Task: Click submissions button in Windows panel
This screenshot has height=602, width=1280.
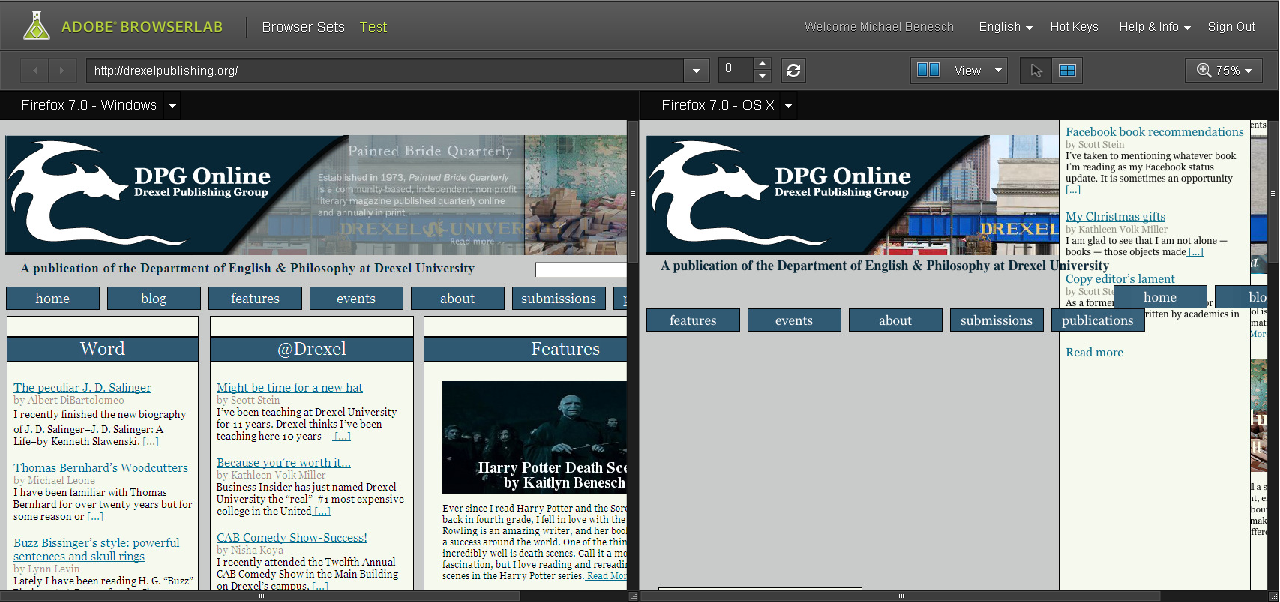Action: point(558,298)
